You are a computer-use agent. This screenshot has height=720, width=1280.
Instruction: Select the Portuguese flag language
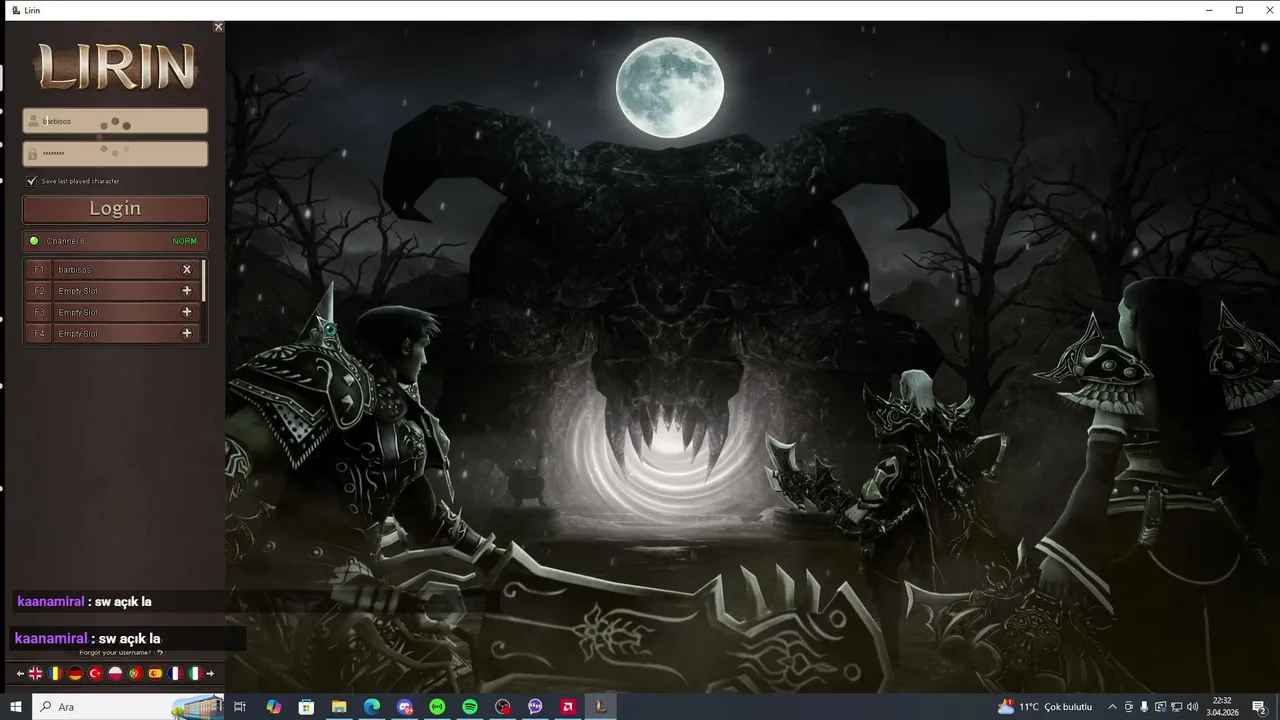point(135,674)
